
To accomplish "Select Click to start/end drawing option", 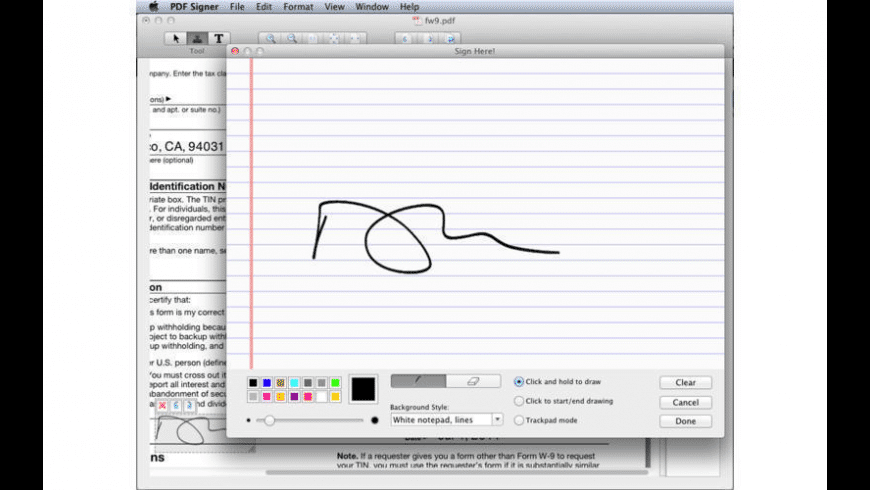I will [519, 401].
